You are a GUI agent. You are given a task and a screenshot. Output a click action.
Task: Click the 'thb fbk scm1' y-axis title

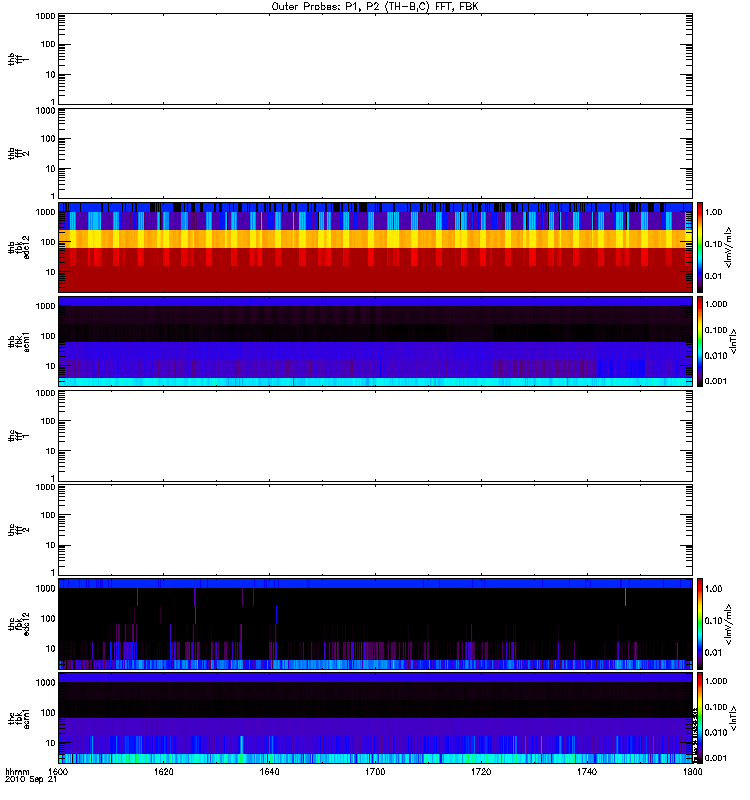pos(18,342)
